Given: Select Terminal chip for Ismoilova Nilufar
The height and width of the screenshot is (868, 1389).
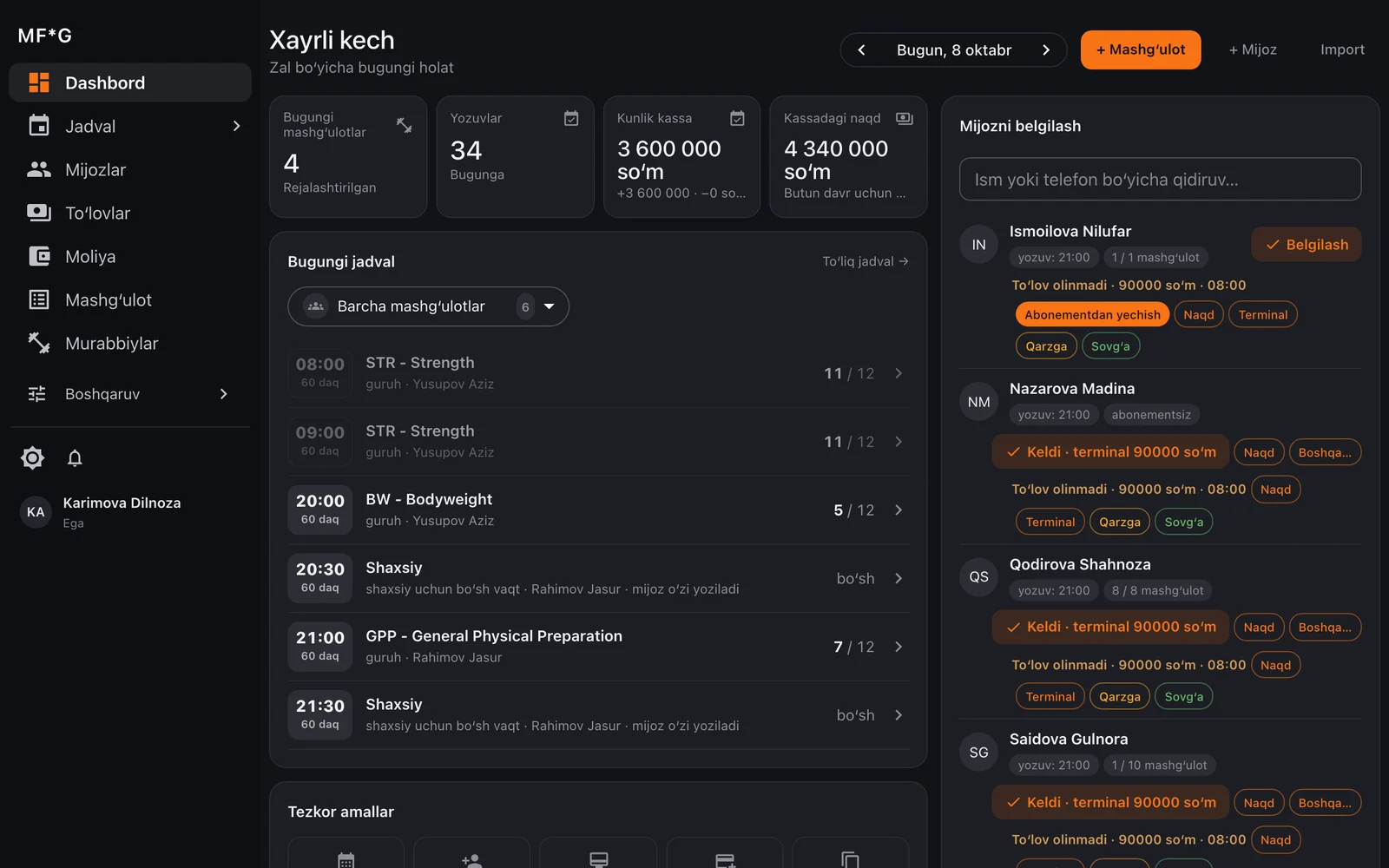Looking at the screenshot, I should [x=1262, y=315].
